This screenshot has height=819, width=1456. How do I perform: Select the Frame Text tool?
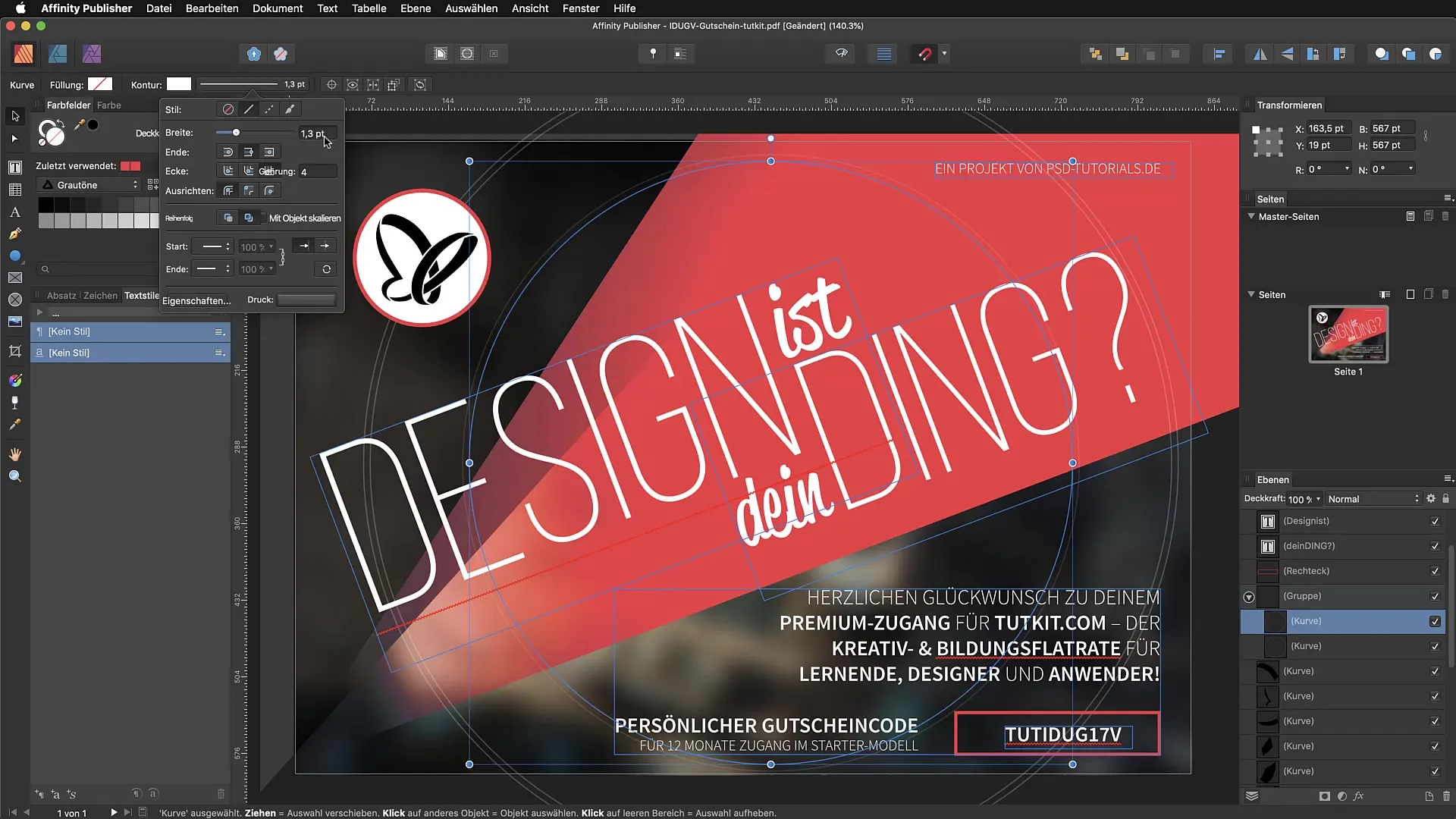point(15,167)
